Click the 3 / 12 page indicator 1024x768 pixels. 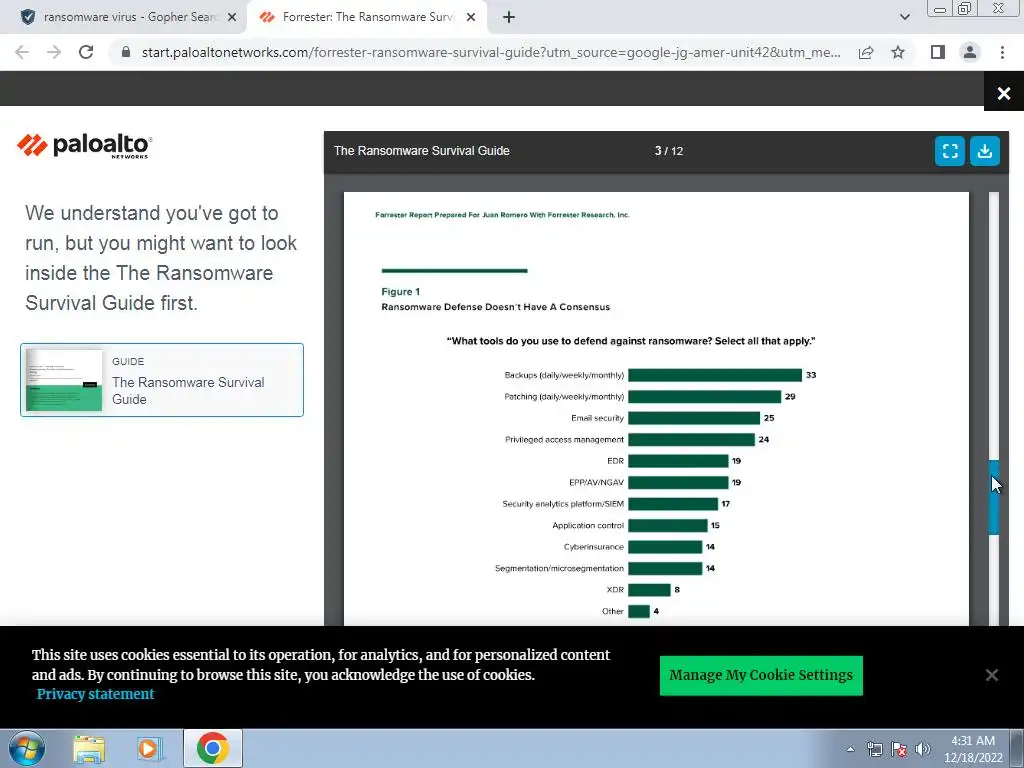coord(669,151)
